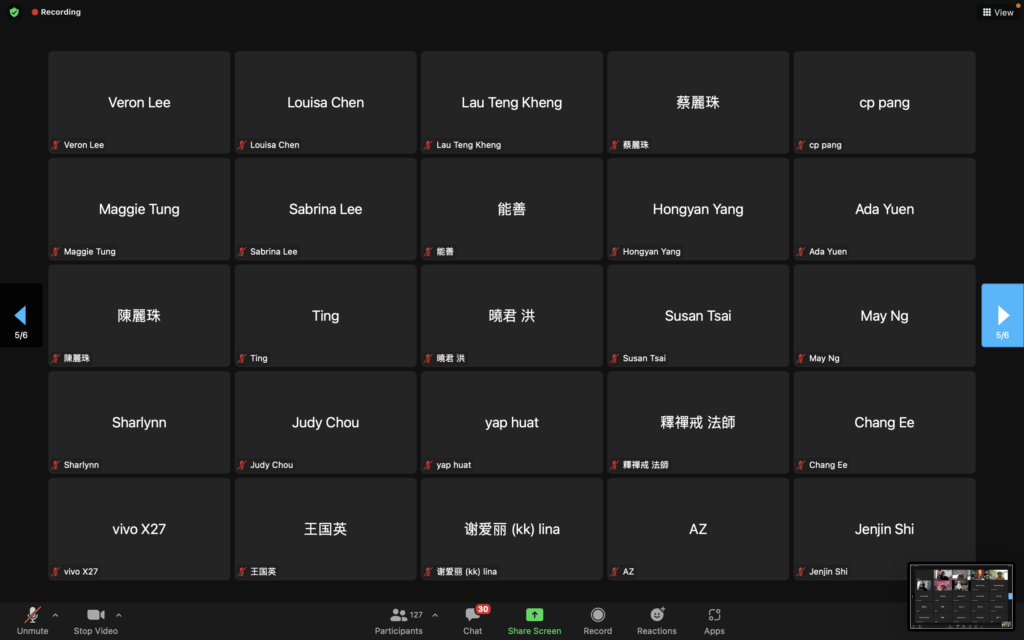Open the View layout menu
1024x640 pixels.
[x=998, y=12]
